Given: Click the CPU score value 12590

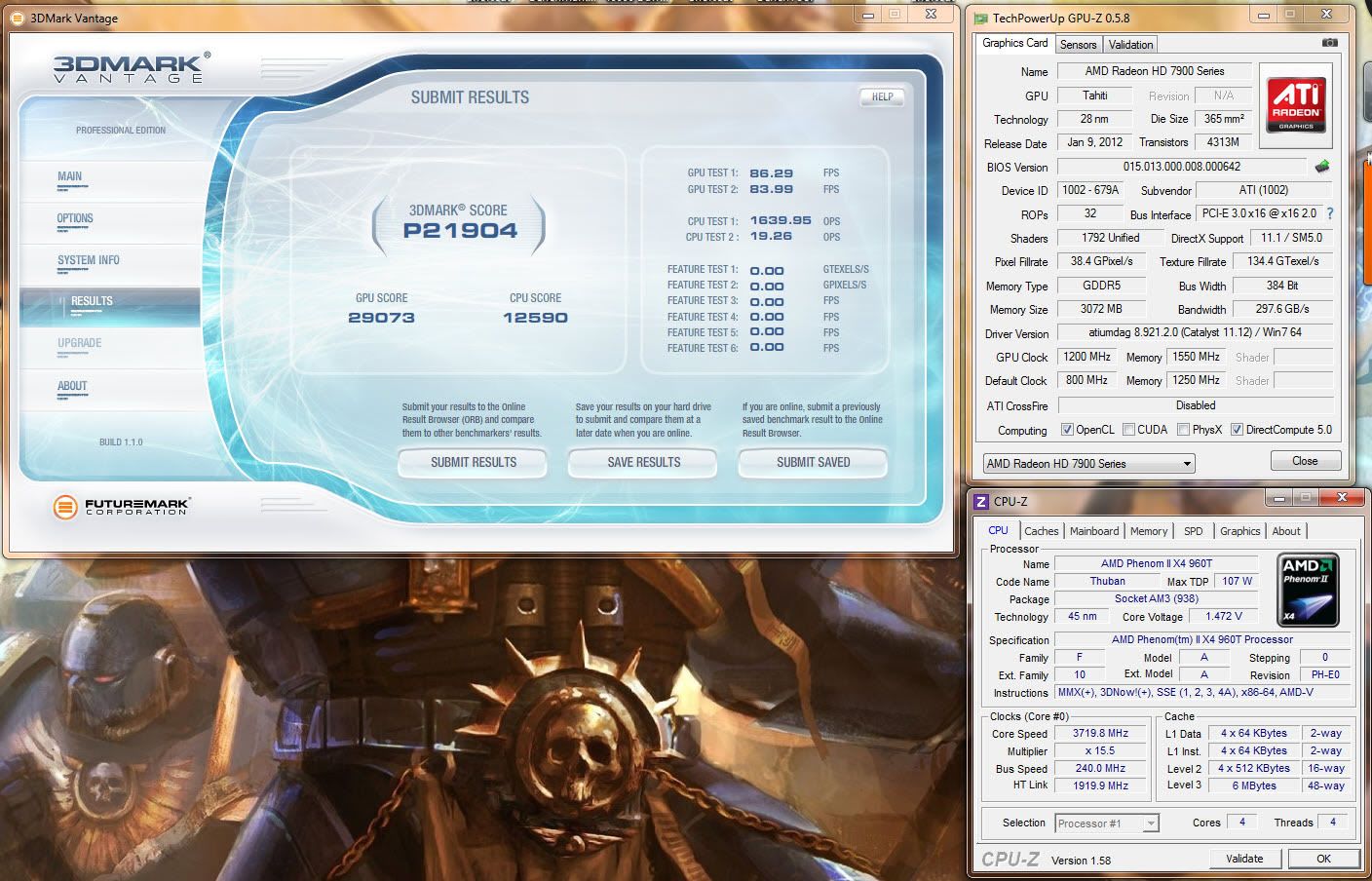Looking at the screenshot, I should (x=535, y=318).
